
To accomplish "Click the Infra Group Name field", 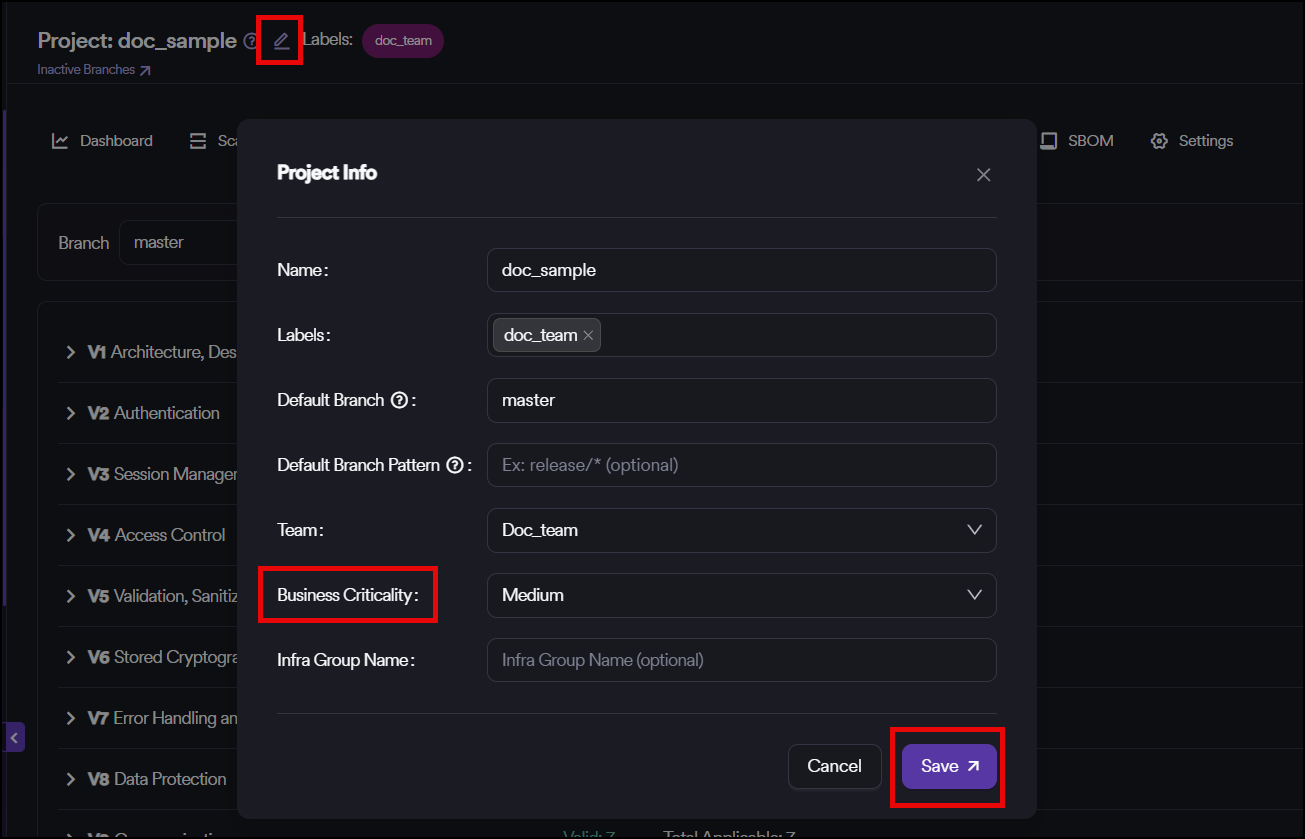I will click(741, 660).
